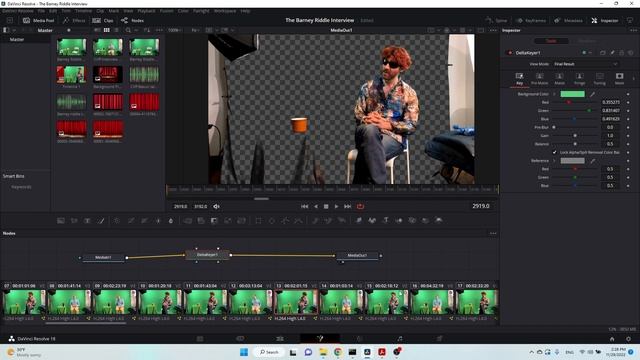Click the green Background Color swatch
Viewport: 640px width, 360px height.
coord(572,94)
